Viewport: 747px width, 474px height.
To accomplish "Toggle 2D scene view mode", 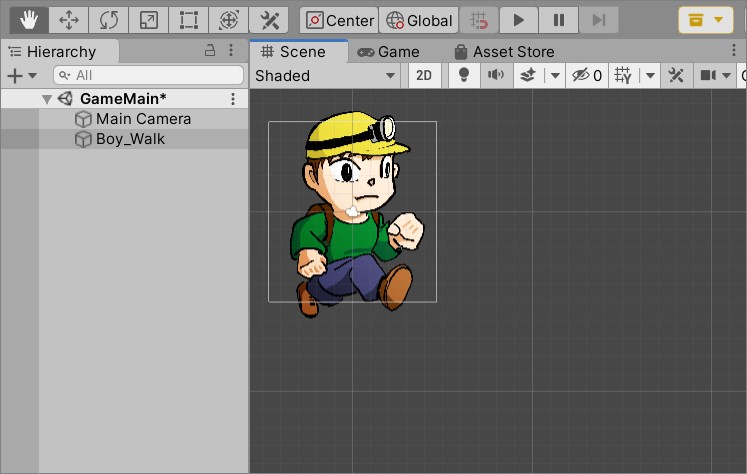I will pyautogui.click(x=424, y=75).
